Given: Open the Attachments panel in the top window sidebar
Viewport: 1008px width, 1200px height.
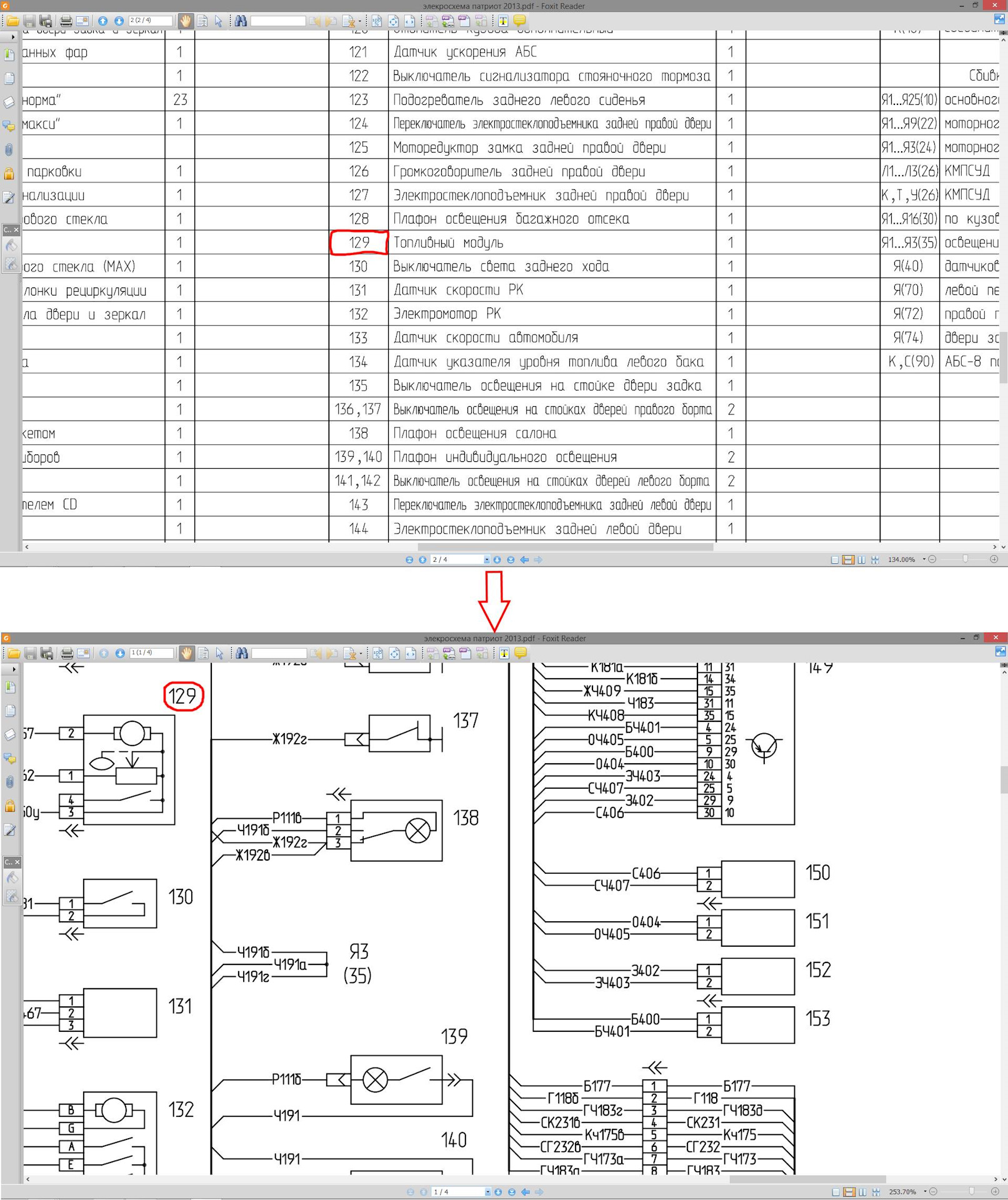Looking at the screenshot, I should click(9, 150).
